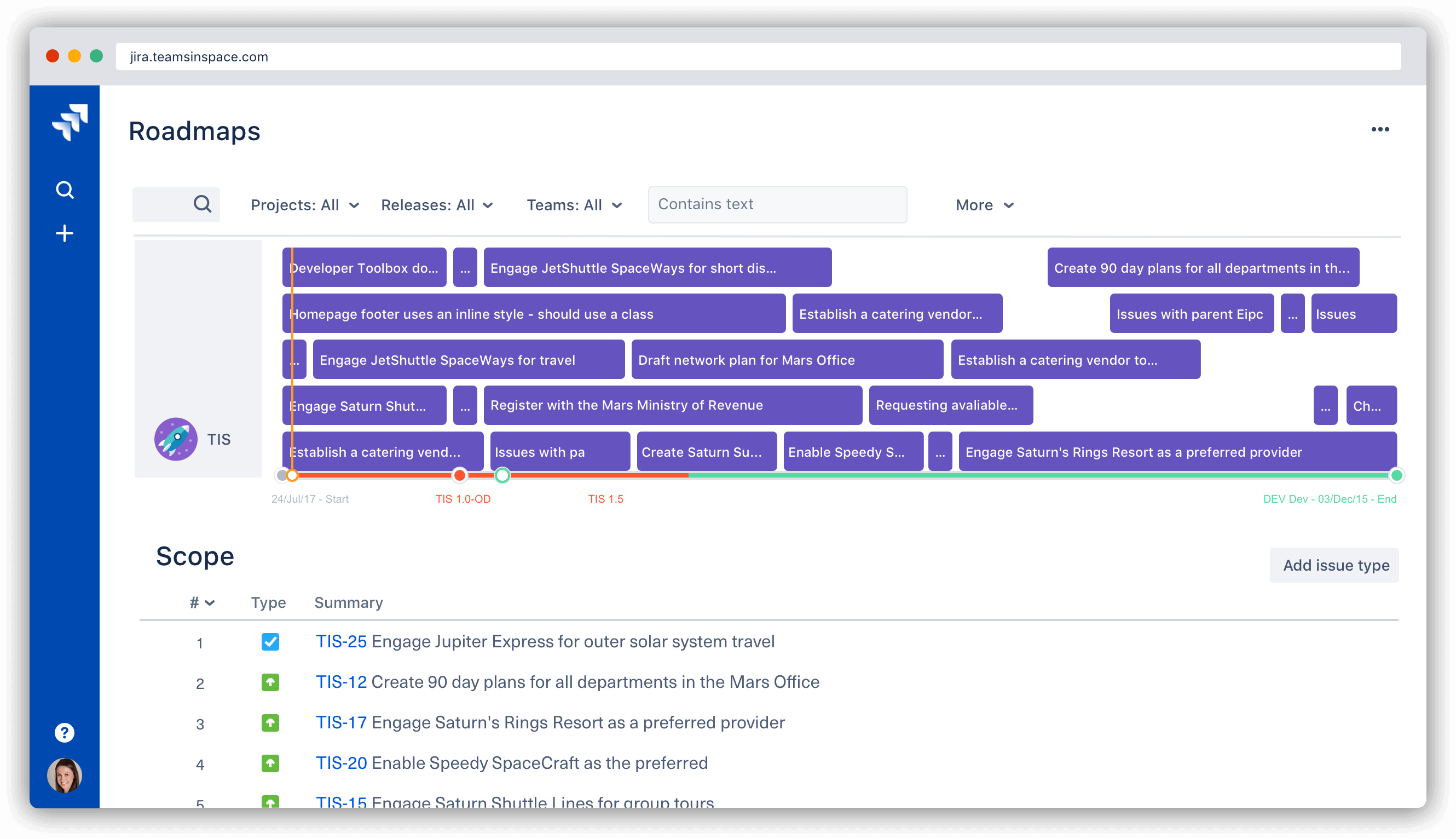Expand the Teams All dropdown filter

point(574,204)
